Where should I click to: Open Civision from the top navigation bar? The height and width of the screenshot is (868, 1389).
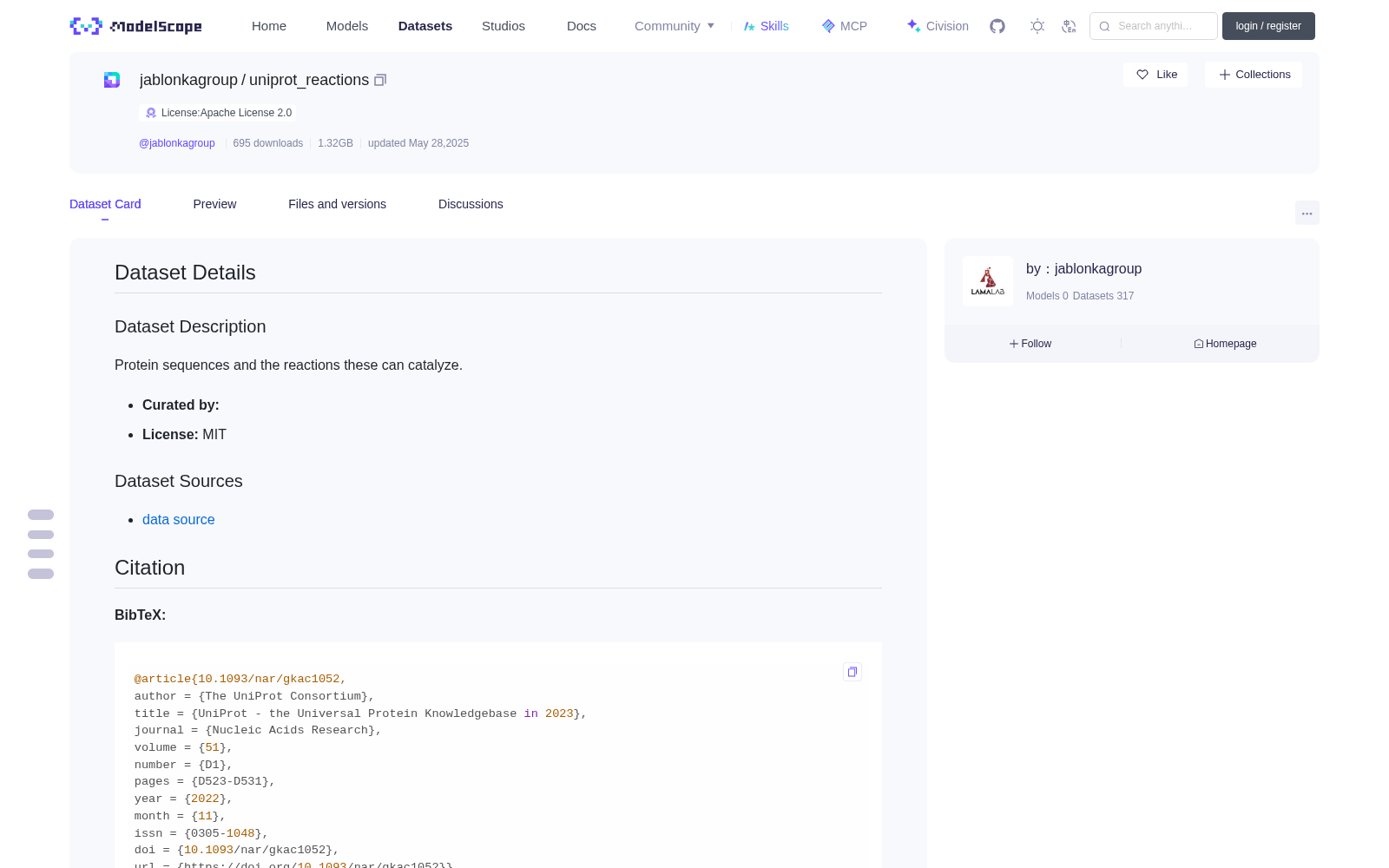click(x=938, y=26)
